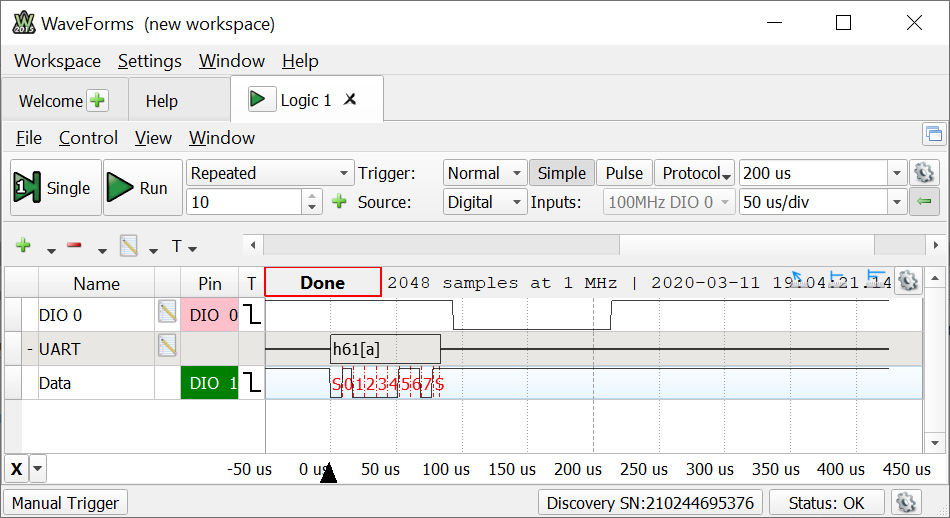Click the undock window icon at top right
This screenshot has width=950, height=518.
(x=934, y=134)
